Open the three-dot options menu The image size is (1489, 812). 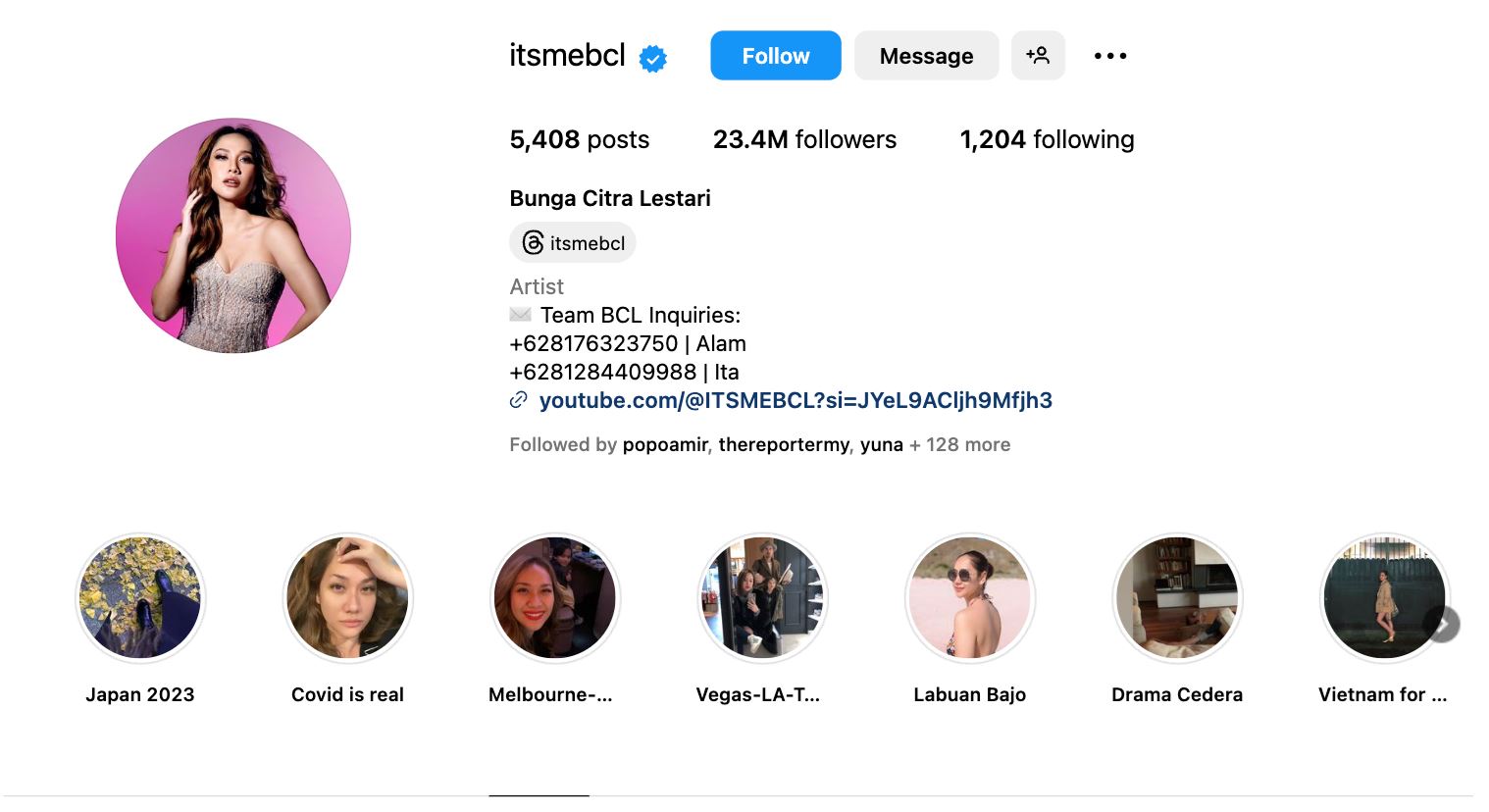[1110, 56]
